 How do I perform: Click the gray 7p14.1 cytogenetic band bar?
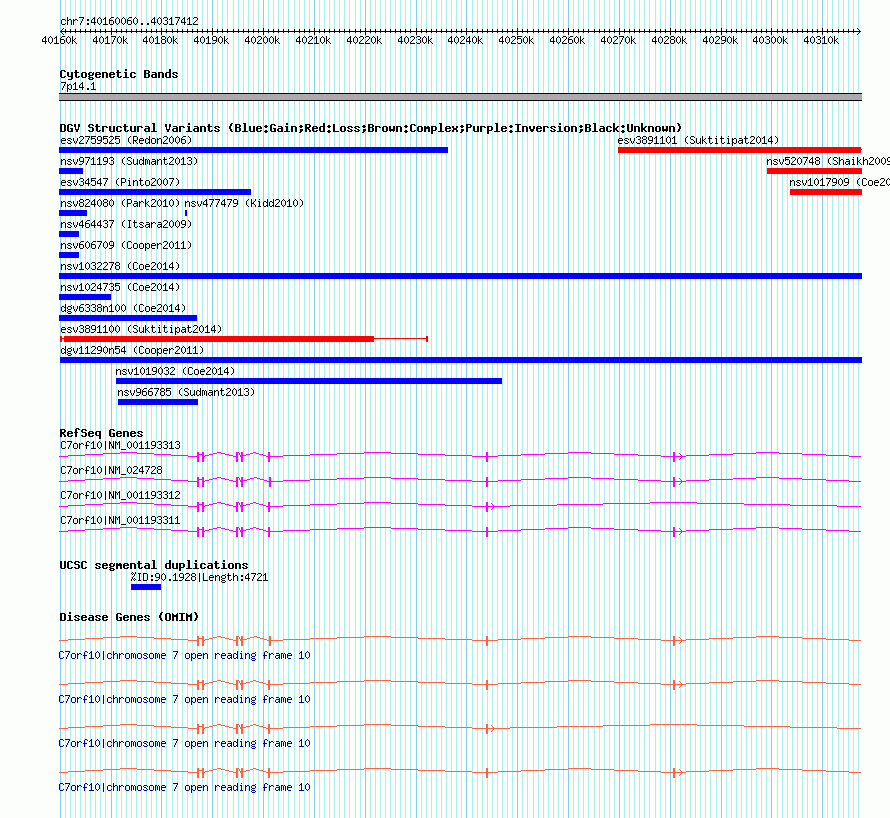[x=460, y=97]
